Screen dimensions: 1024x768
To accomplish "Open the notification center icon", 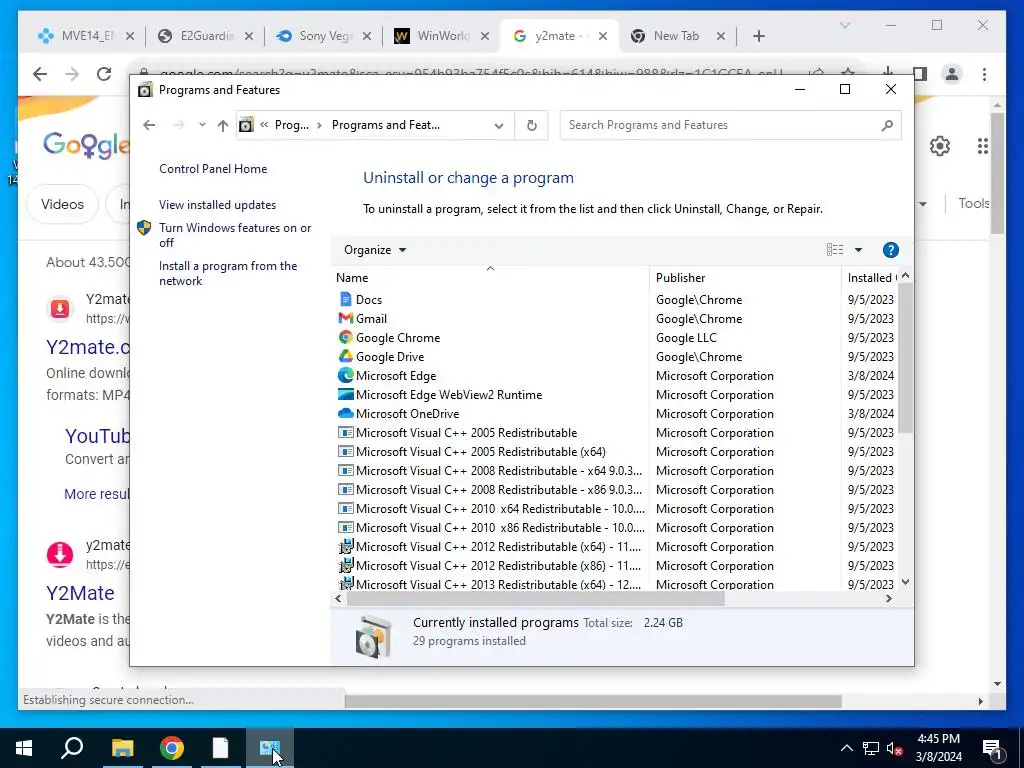I will 992,748.
